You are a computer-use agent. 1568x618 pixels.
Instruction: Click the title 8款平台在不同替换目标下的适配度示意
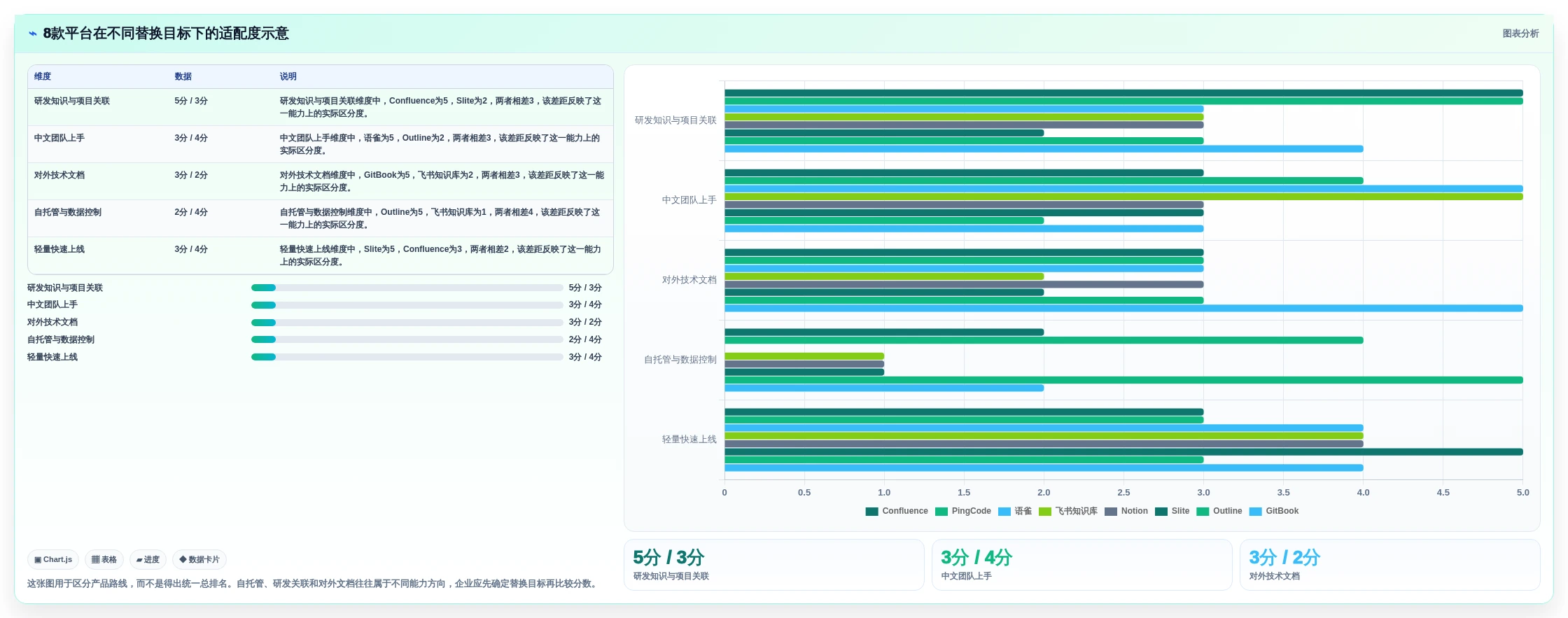coord(166,34)
